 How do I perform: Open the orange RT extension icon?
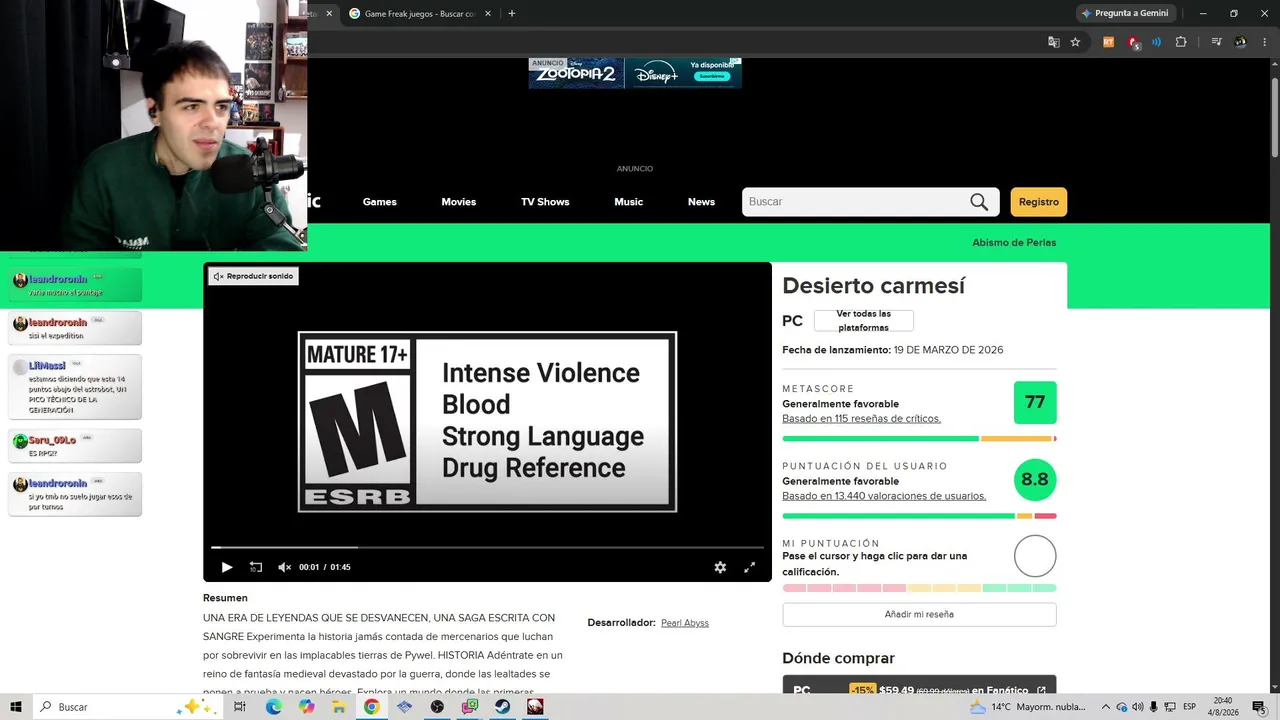pos(1108,42)
